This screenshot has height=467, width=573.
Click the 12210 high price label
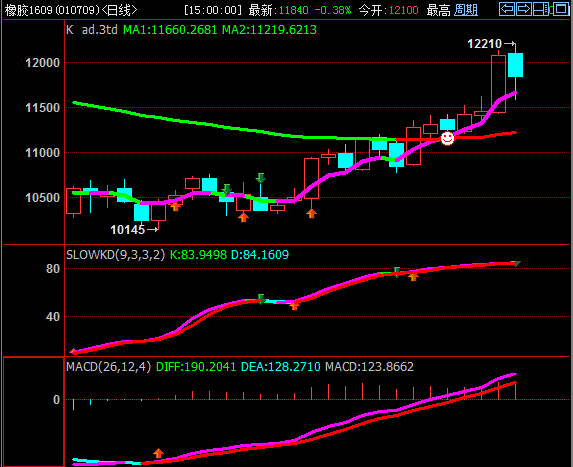[x=485, y=44]
